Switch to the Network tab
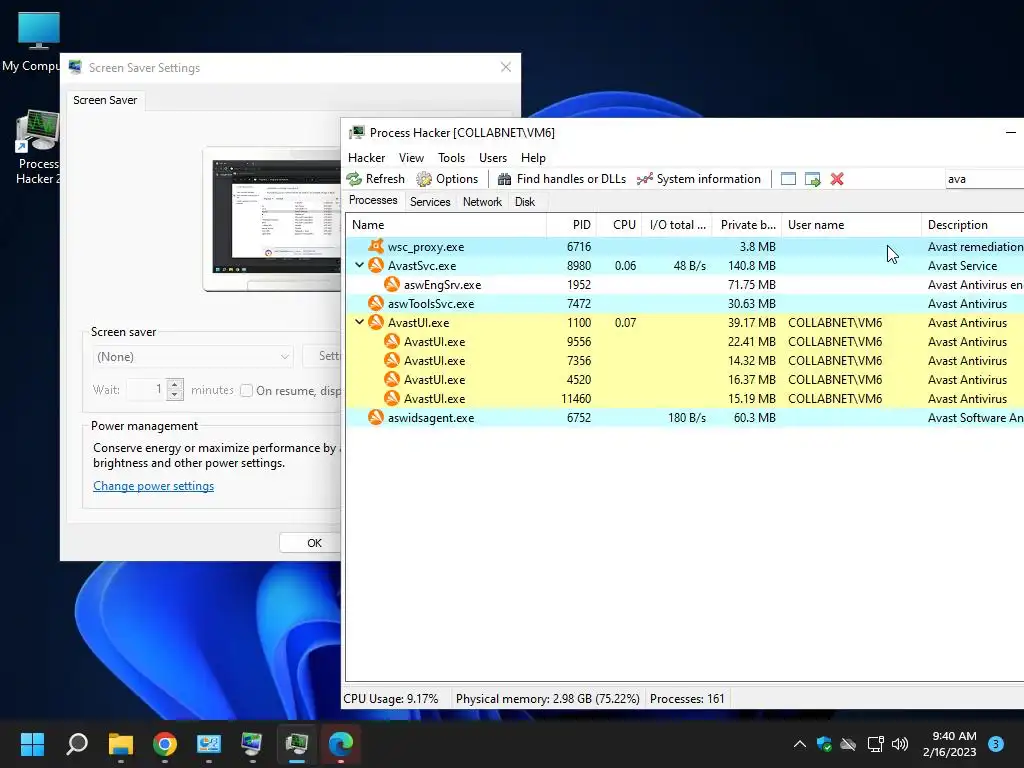 click(482, 202)
